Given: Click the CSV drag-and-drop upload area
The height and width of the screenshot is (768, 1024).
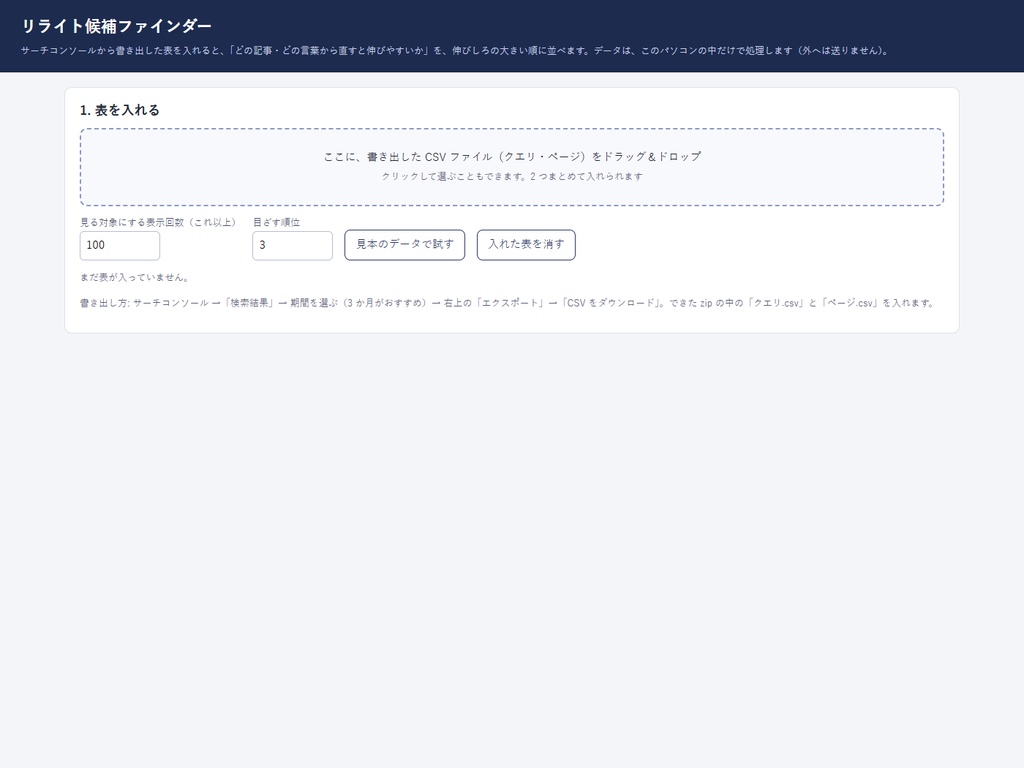Looking at the screenshot, I should pyautogui.click(x=511, y=167).
